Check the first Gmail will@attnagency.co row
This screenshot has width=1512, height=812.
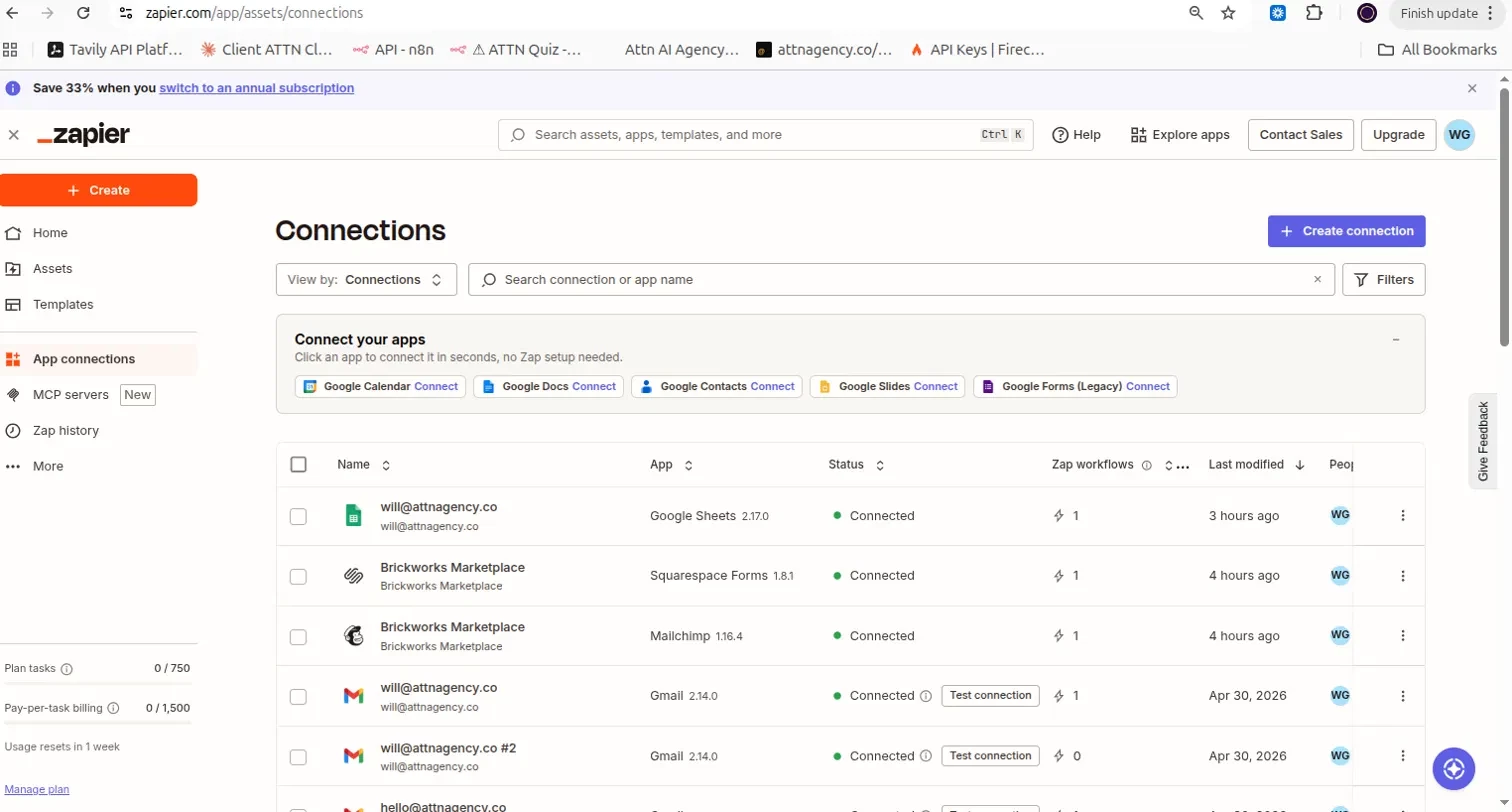(x=298, y=696)
